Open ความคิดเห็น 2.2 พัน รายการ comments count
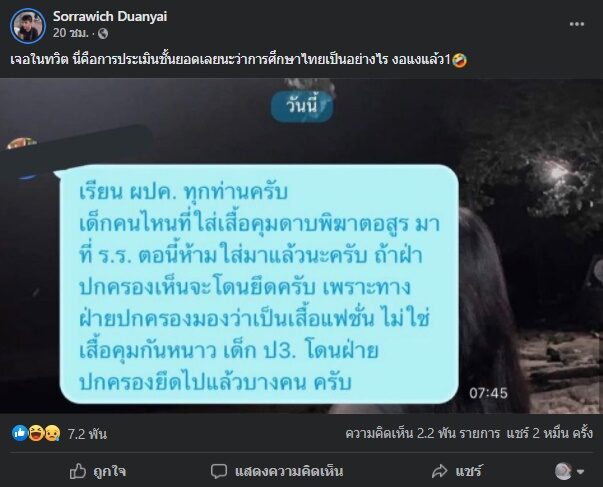This screenshot has width=603, height=487. point(422,434)
